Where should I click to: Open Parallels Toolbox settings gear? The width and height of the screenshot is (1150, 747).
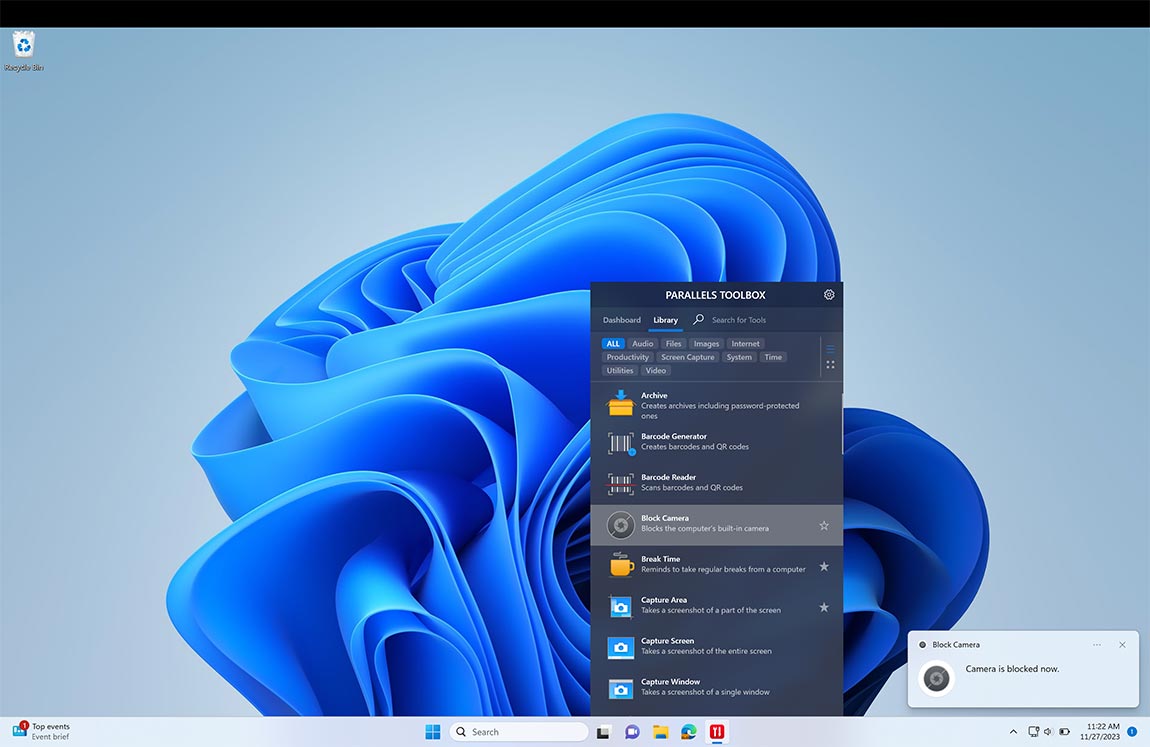click(x=828, y=294)
